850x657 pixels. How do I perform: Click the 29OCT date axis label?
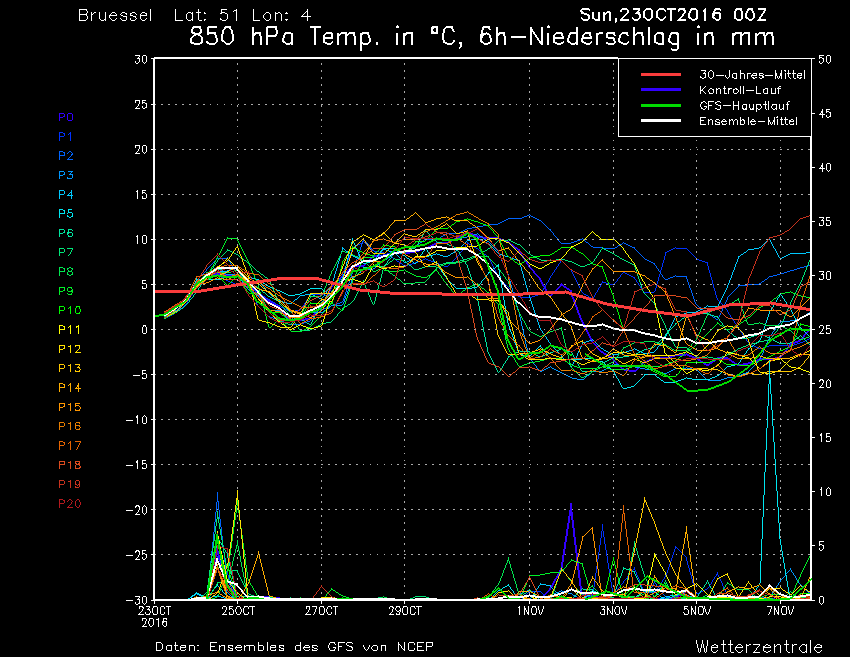[405, 611]
